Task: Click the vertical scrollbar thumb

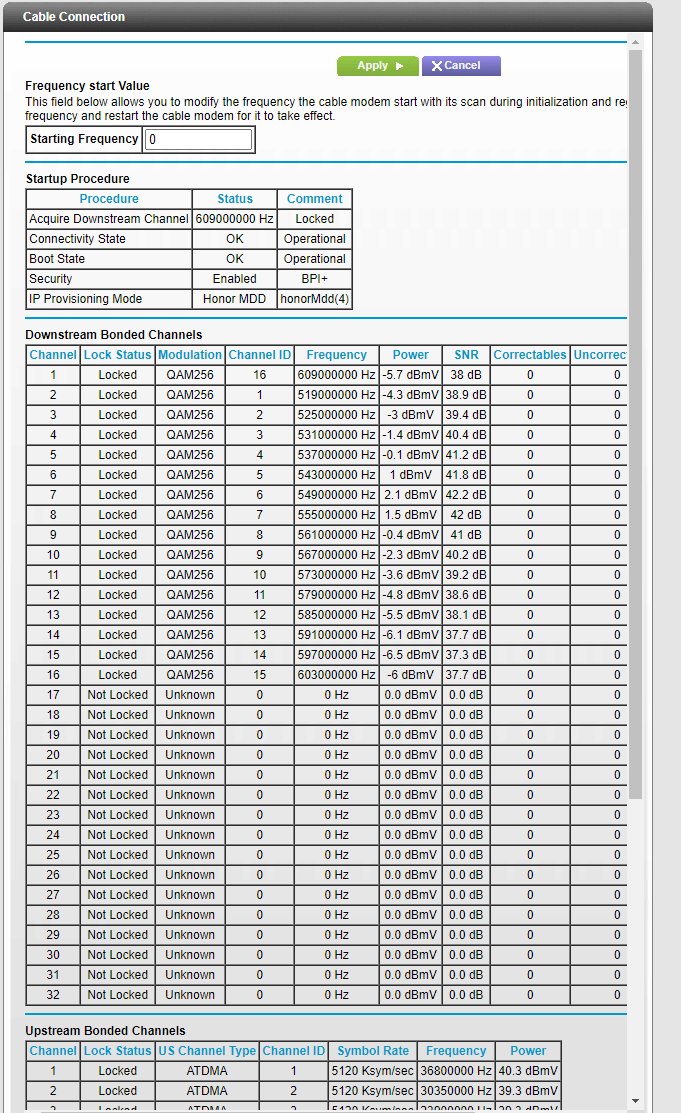Action: pos(635,420)
